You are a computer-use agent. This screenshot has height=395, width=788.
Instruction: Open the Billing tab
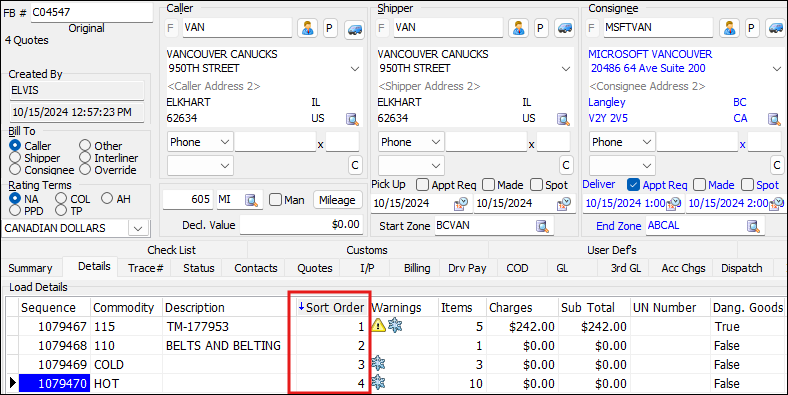click(417, 268)
